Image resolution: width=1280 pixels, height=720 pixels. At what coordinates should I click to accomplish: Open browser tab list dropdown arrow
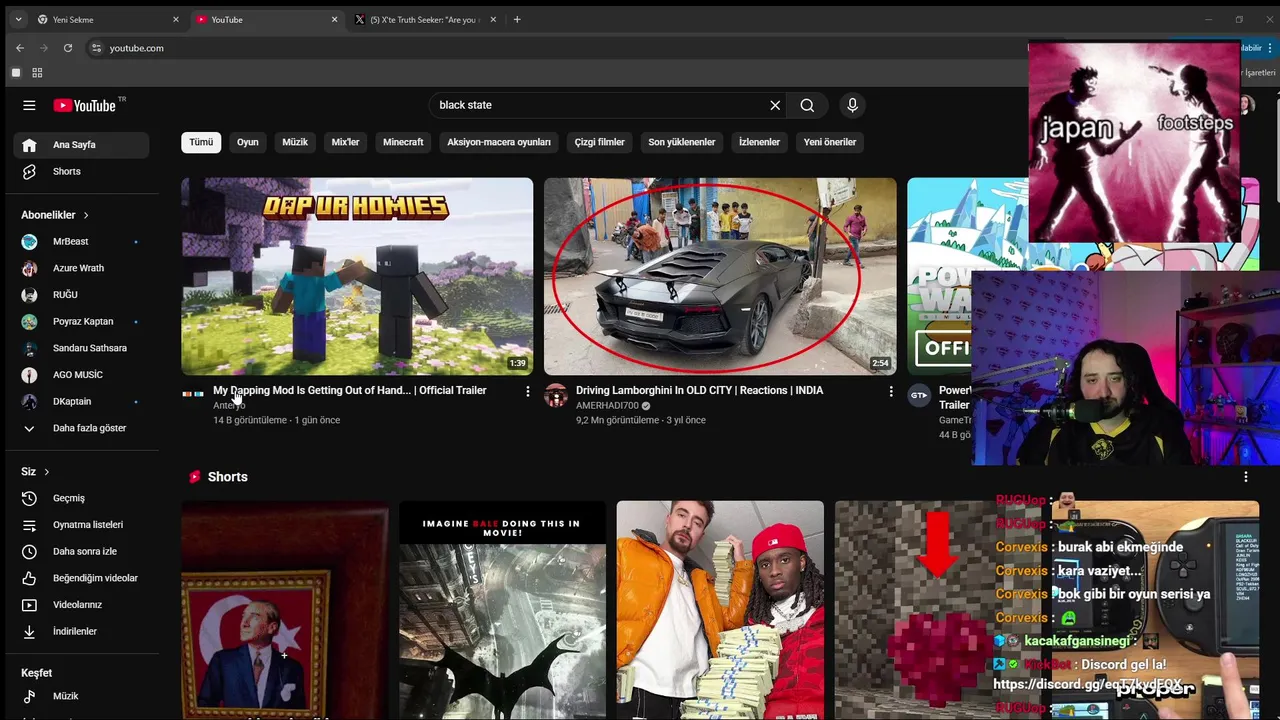(x=17, y=19)
